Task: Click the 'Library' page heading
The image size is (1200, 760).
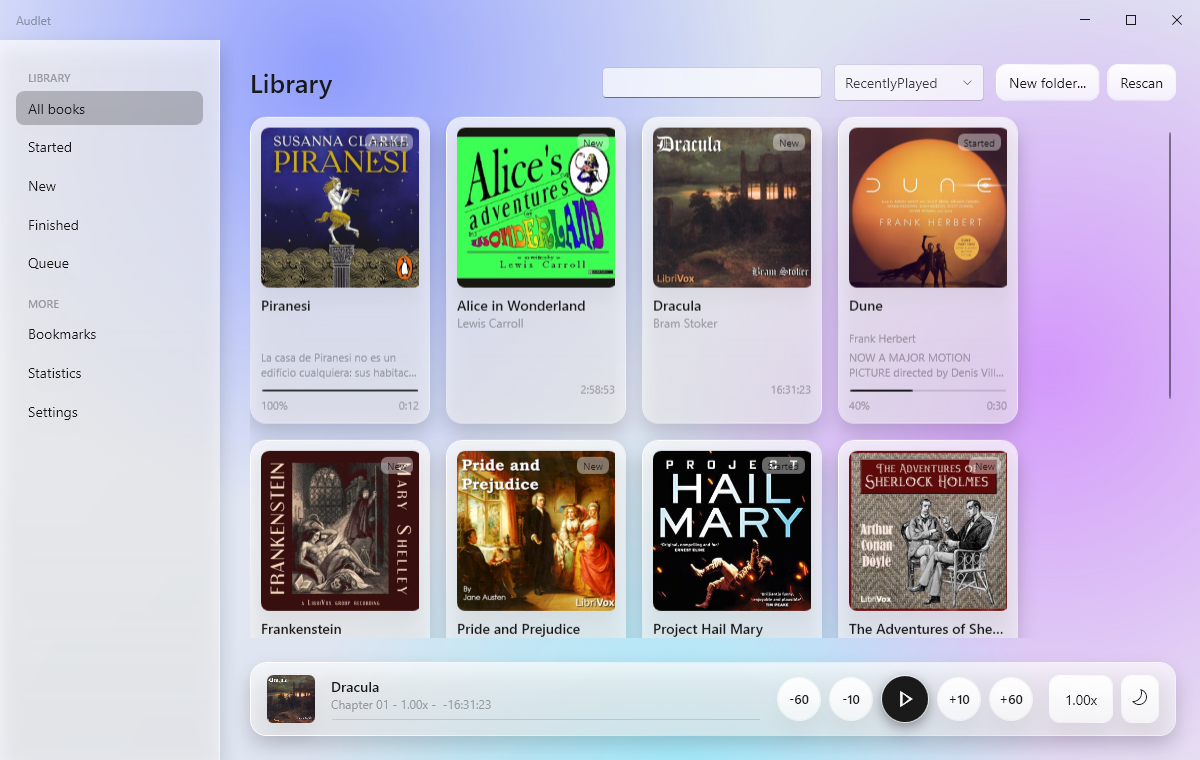Action: [x=291, y=84]
